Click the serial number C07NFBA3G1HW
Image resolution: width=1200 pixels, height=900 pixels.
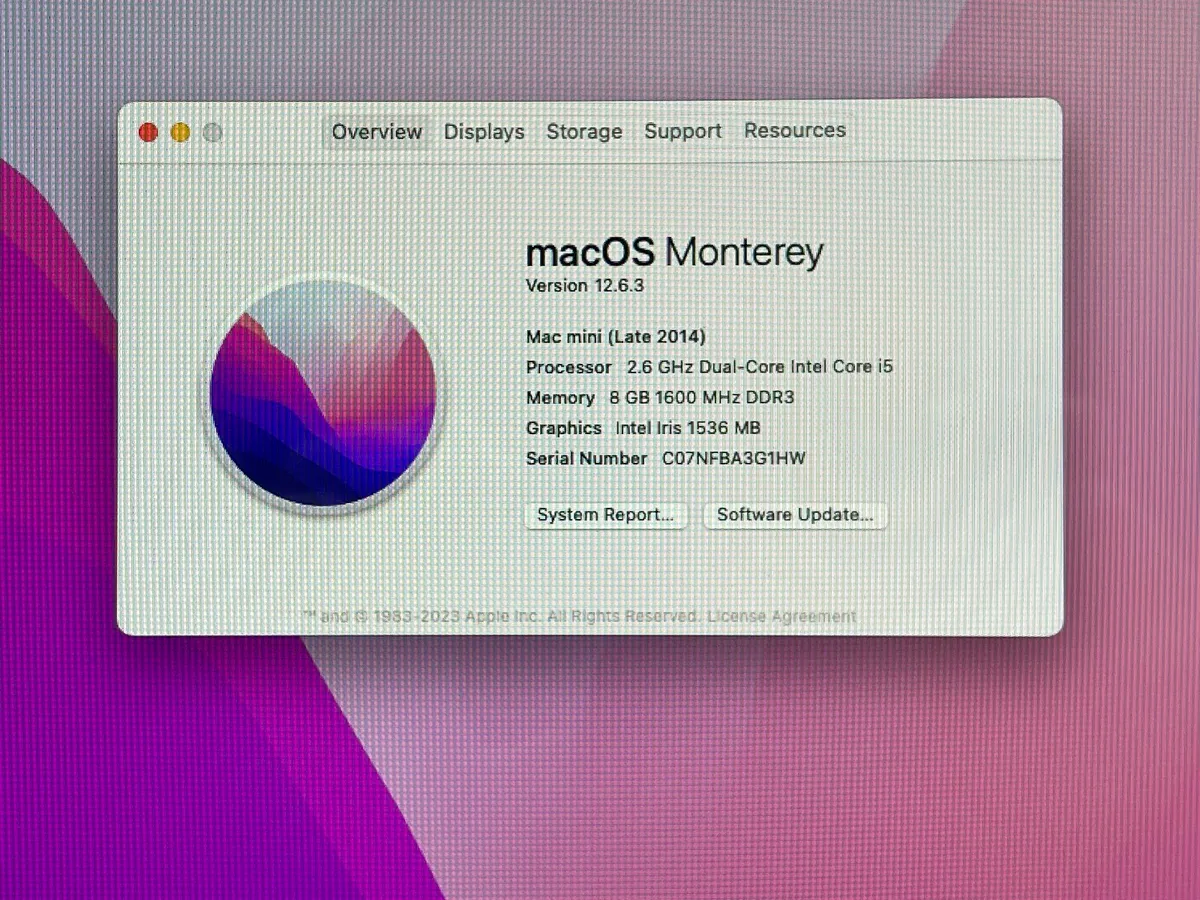point(734,458)
